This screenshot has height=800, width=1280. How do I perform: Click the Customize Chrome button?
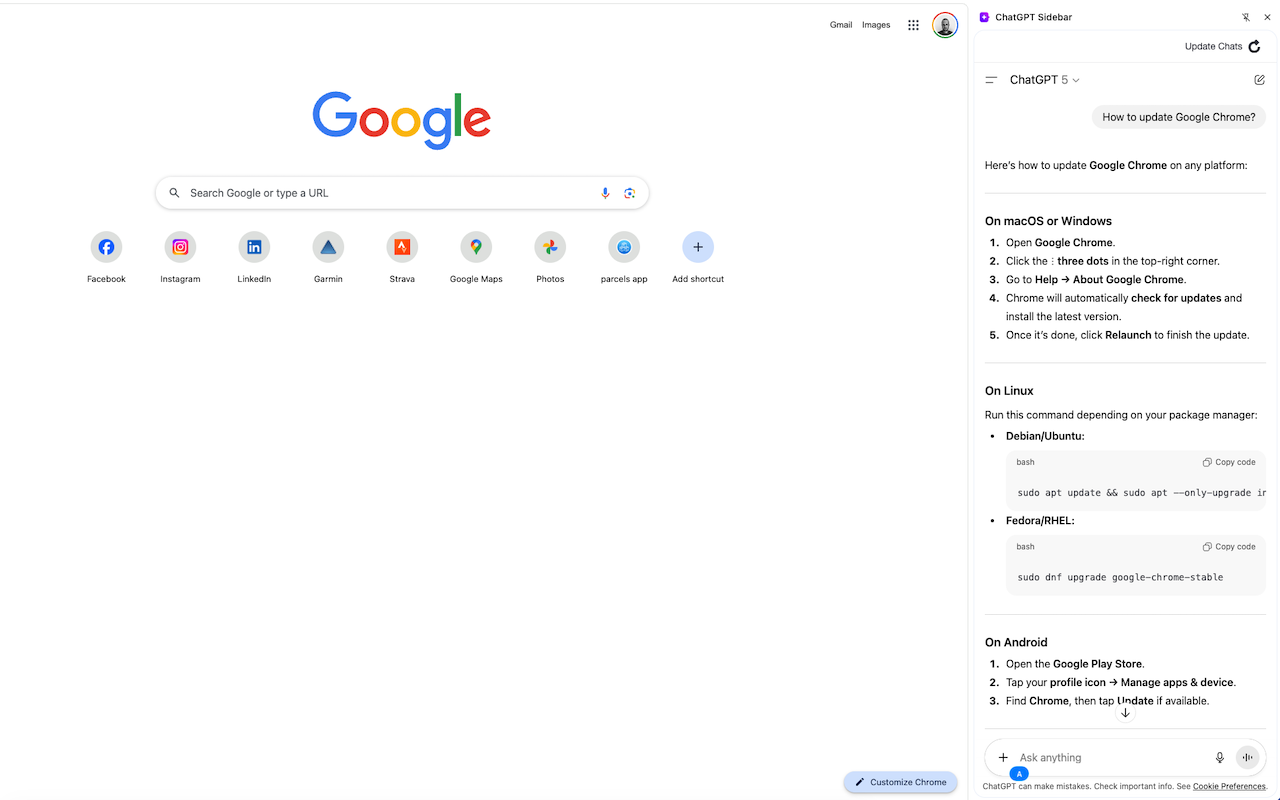900,782
